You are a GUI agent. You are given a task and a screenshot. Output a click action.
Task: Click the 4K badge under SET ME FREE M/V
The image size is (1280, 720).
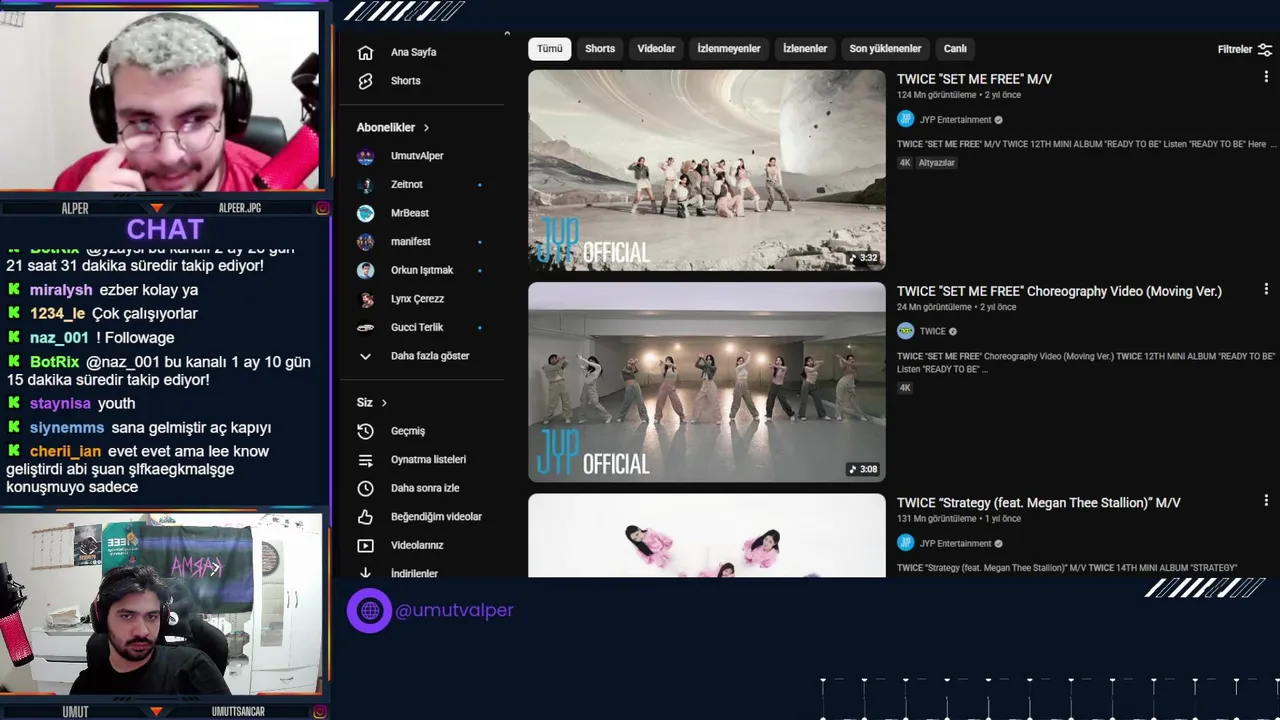(905, 163)
